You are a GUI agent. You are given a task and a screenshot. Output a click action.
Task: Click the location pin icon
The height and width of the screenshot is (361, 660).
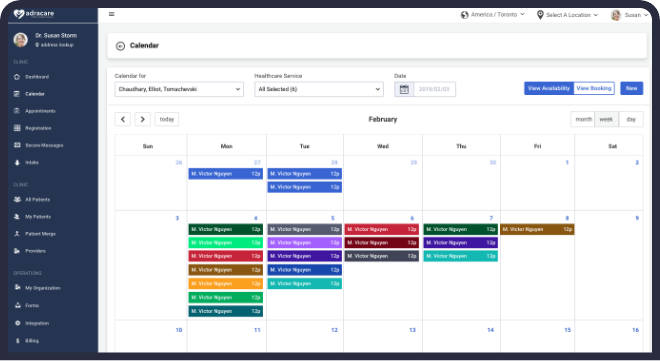pos(540,15)
